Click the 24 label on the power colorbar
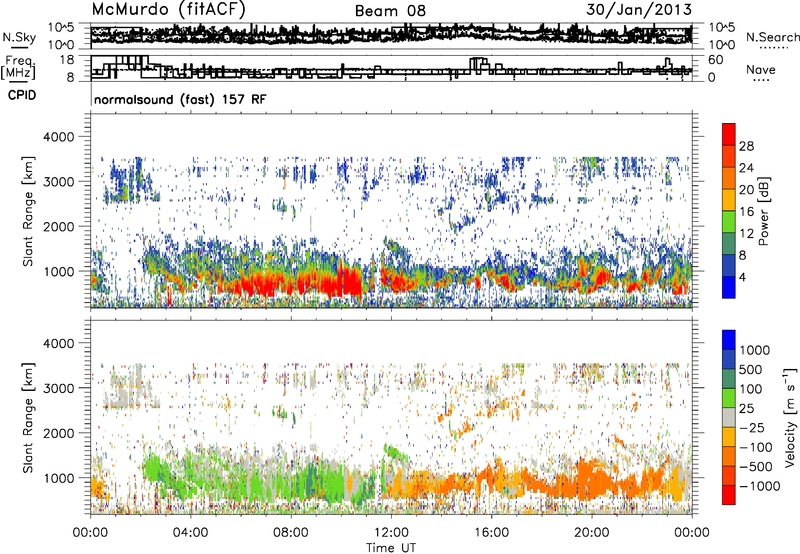The width and height of the screenshot is (800, 554). [746, 168]
